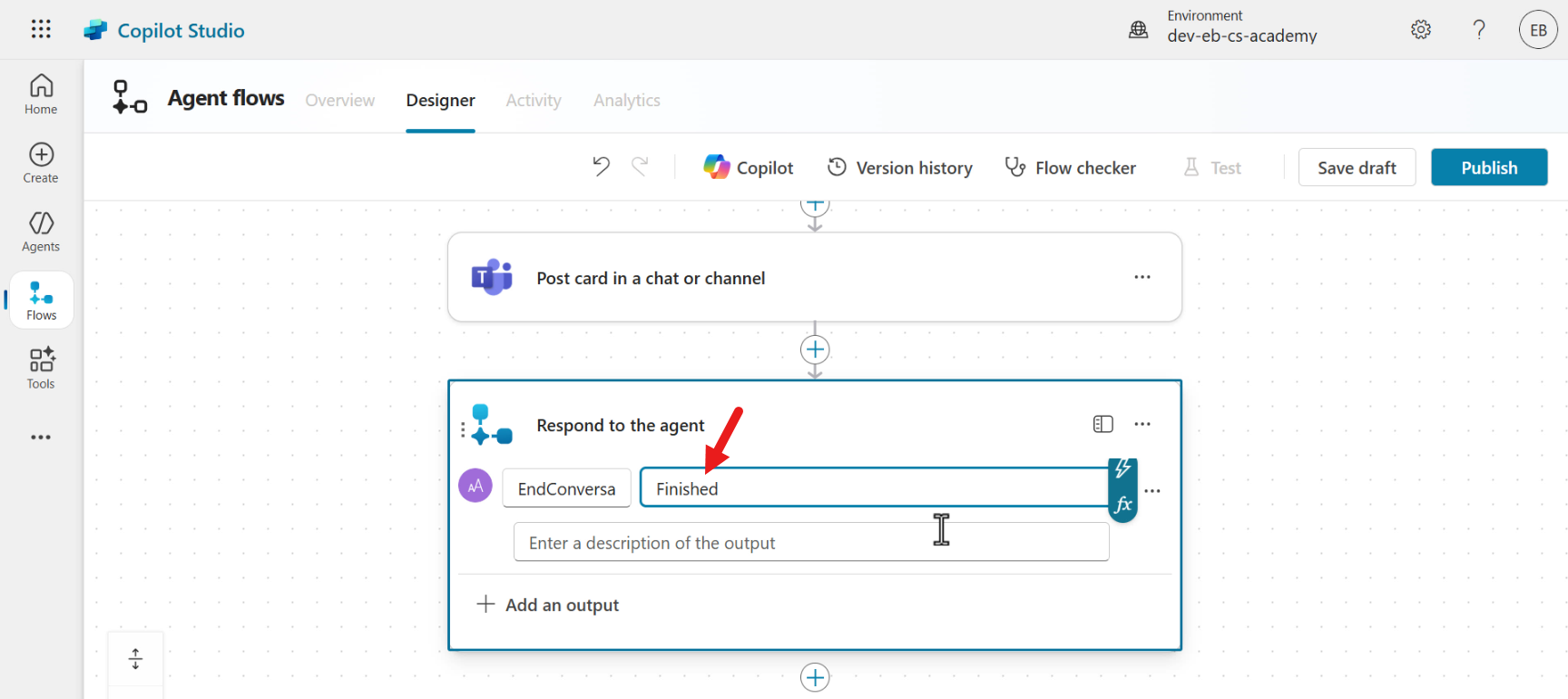Switch to the Overview tab
The image size is (1568, 699).
339,100
